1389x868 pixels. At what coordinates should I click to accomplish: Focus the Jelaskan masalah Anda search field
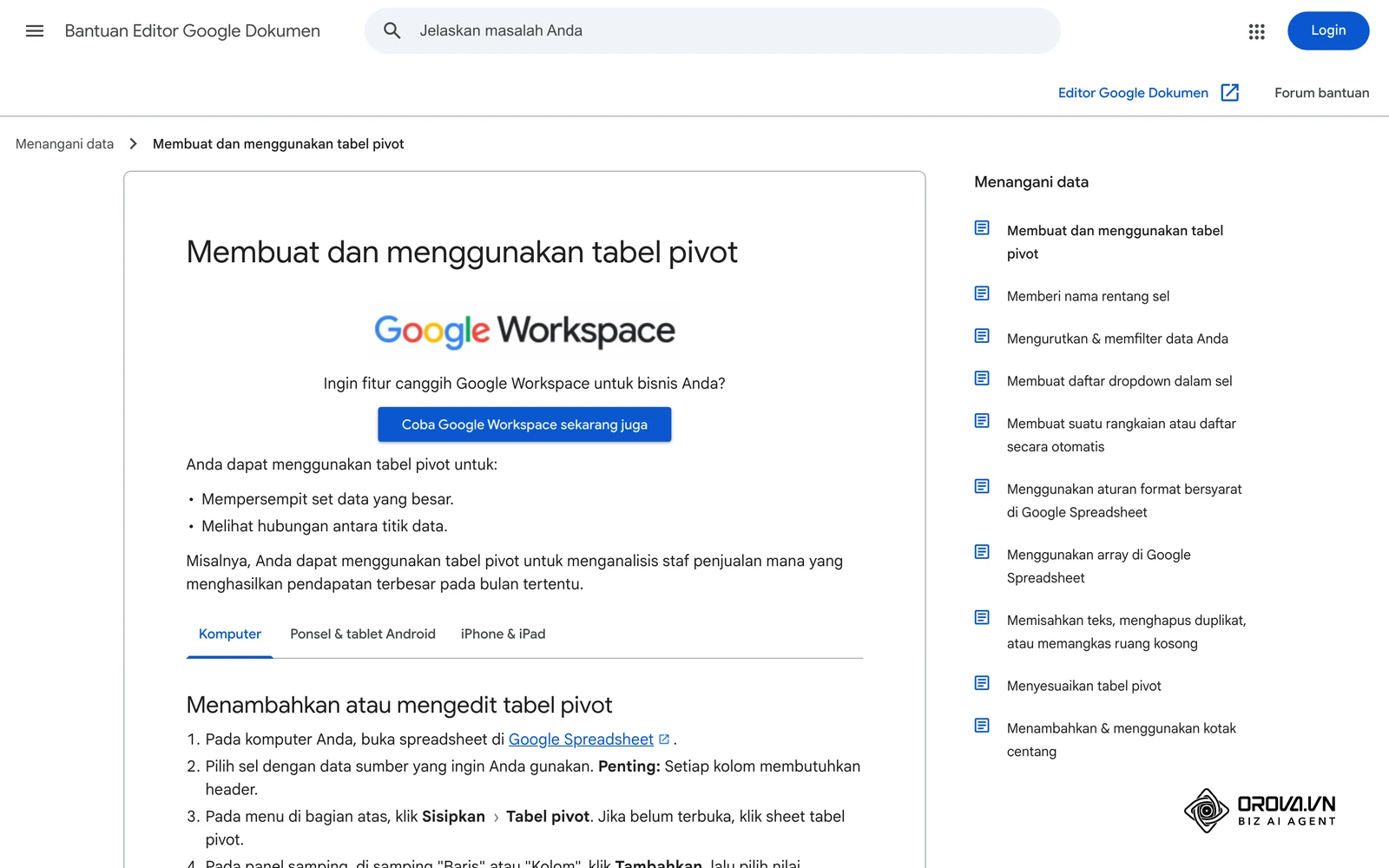(712, 31)
